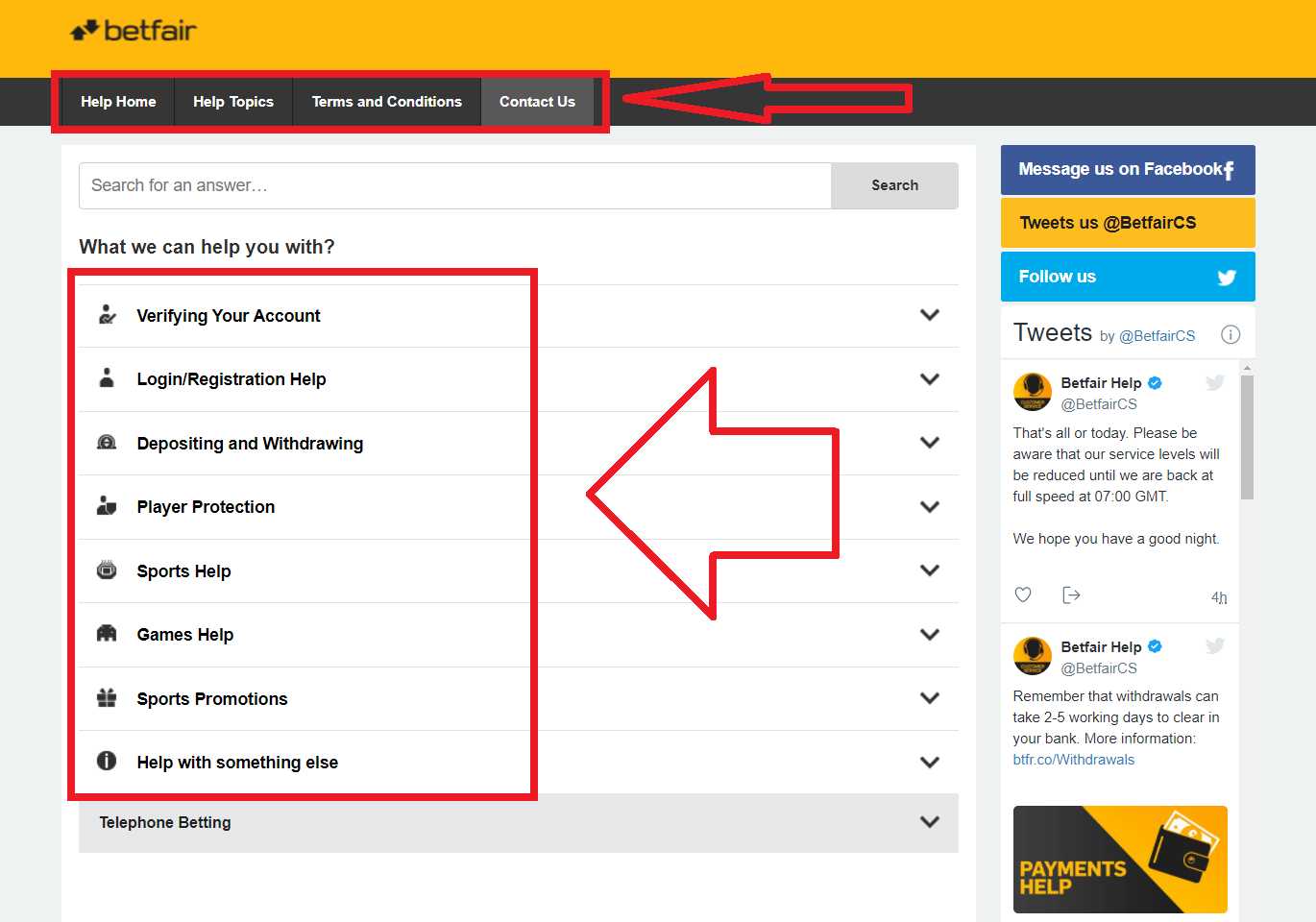Click Depositing and Withdrawing label
Viewport: 1316px width, 922px height.
(250, 444)
